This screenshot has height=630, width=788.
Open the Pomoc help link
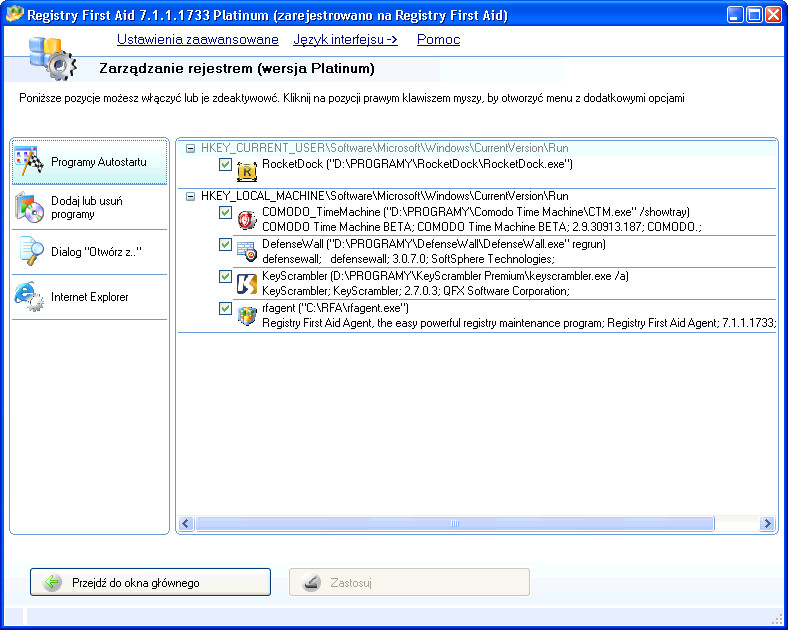438,39
